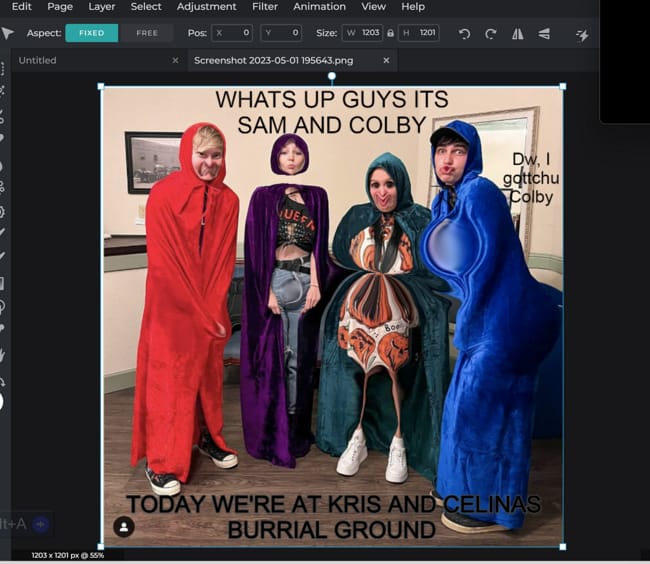Click the profile icon on the image

coord(123,526)
